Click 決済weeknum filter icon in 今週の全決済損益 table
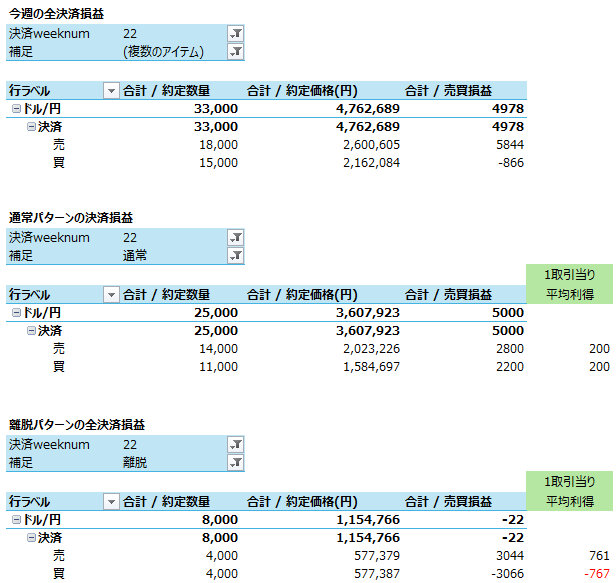This screenshot has width=616, height=583. [x=235, y=34]
